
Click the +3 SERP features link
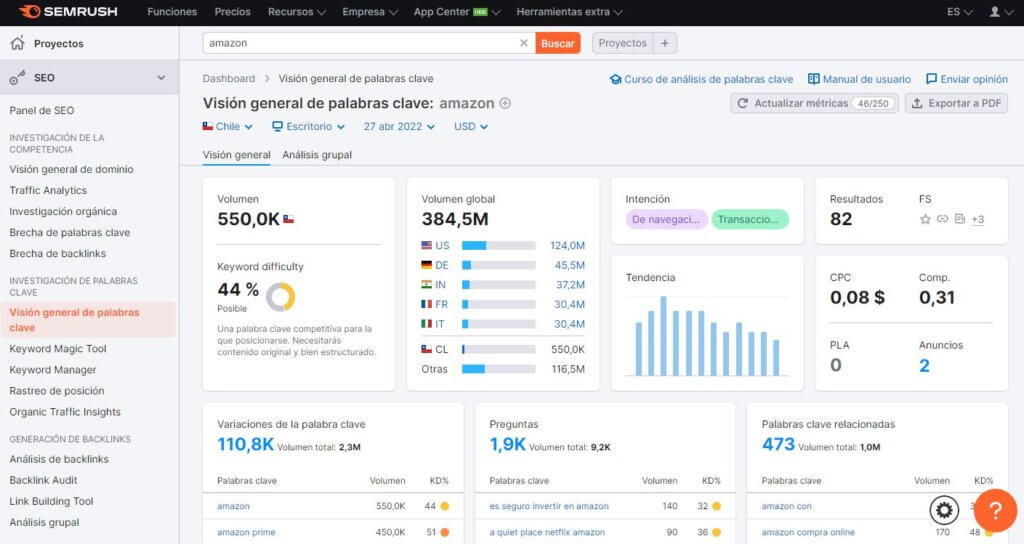(x=978, y=219)
